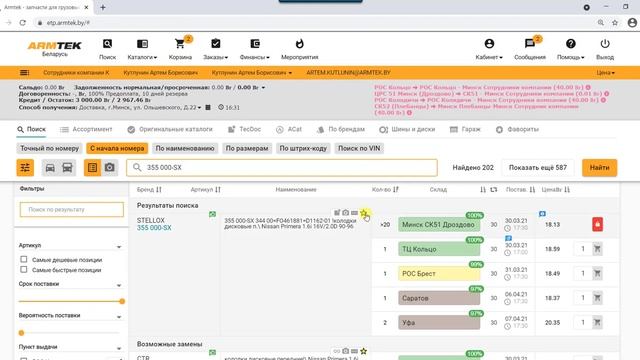
Task: Select С начала номера search mode
Action: (x=117, y=148)
